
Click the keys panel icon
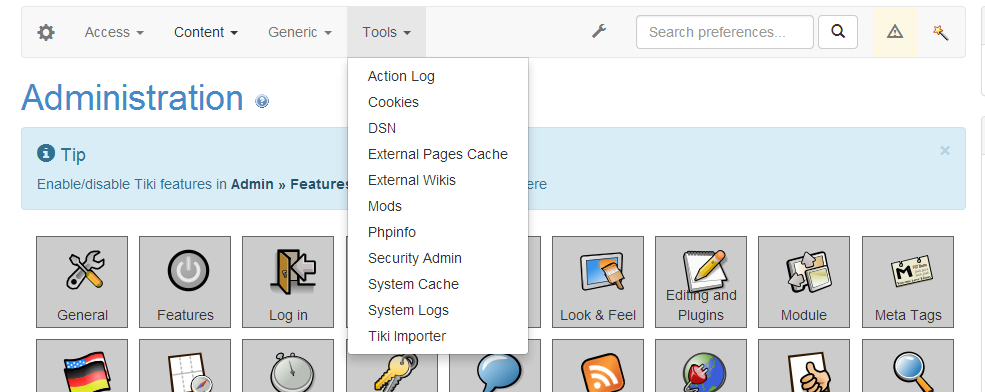(x=391, y=374)
